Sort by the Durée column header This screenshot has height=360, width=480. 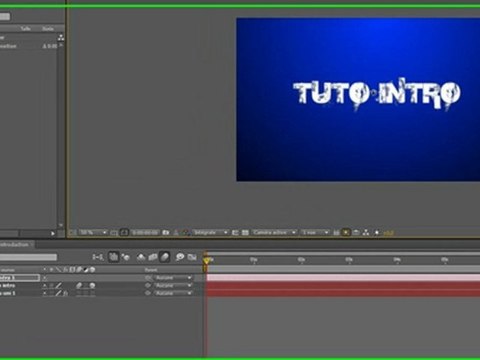[48, 29]
